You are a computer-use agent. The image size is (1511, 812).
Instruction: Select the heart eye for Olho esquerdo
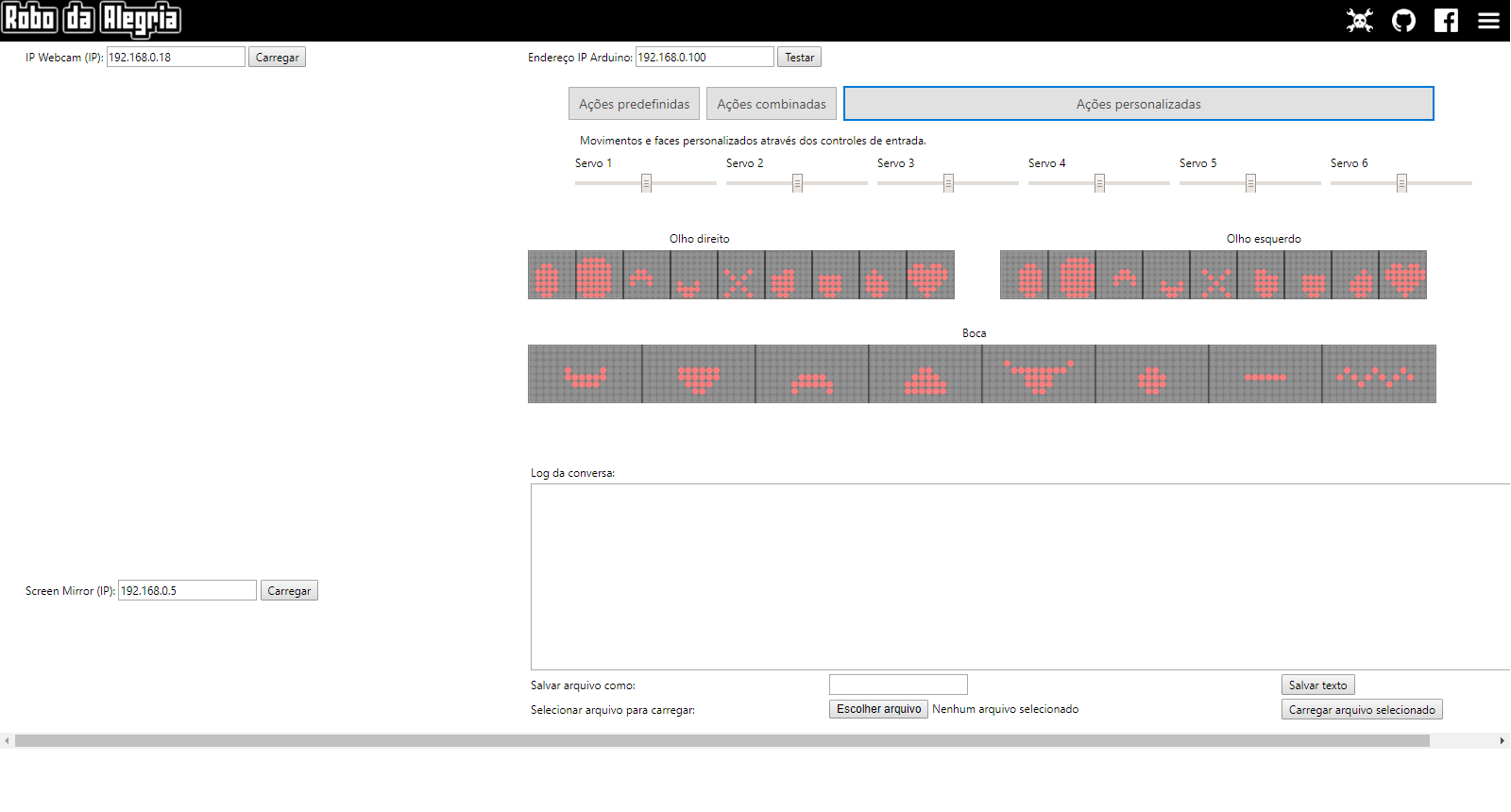(x=1402, y=275)
